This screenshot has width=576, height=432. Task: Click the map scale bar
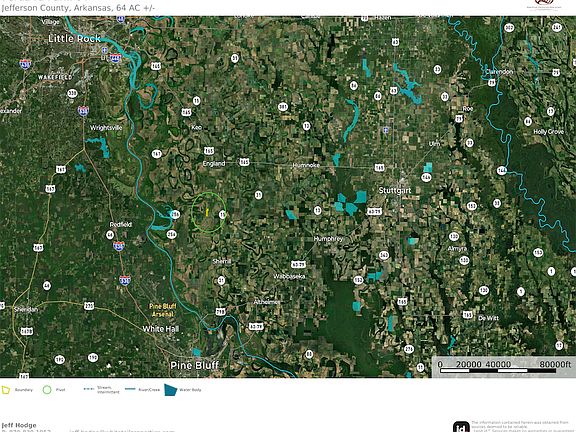click(498, 371)
